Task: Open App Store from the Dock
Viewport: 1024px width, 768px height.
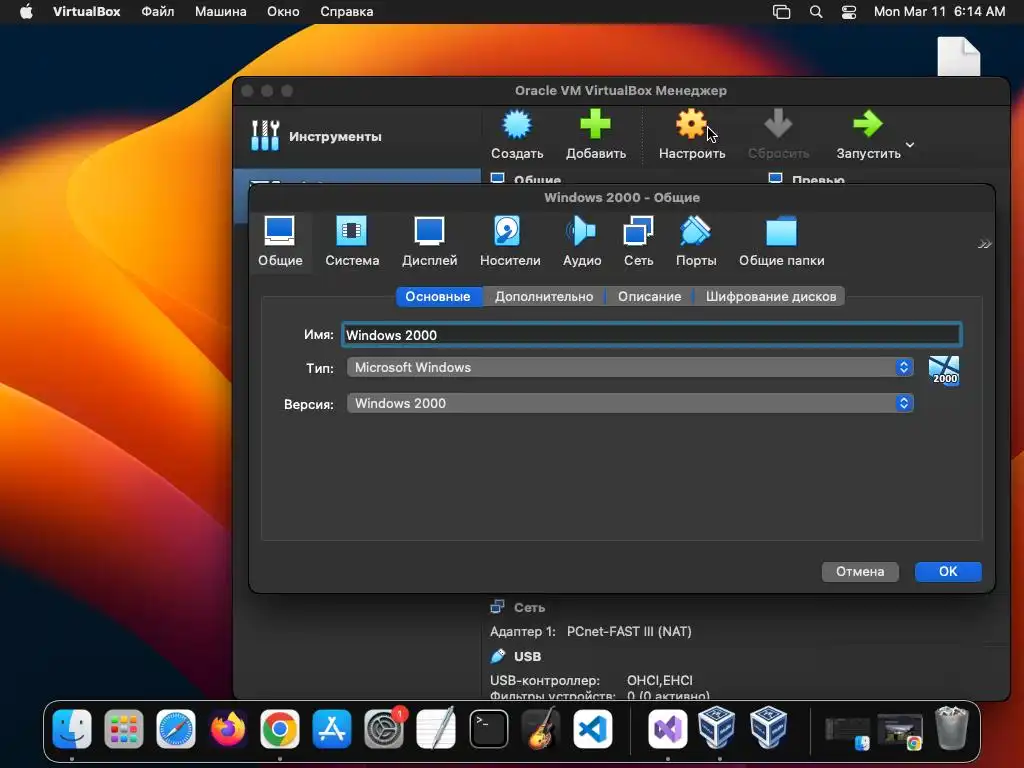Action: 332,728
